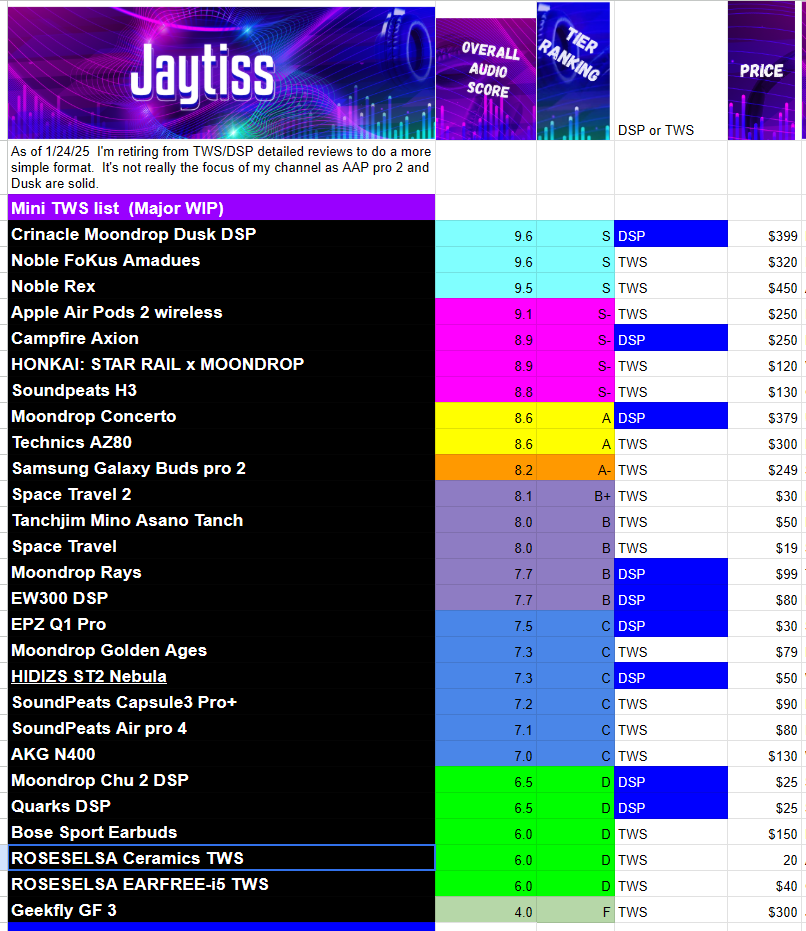Select the Quarks DSP name cell

pos(222,807)
